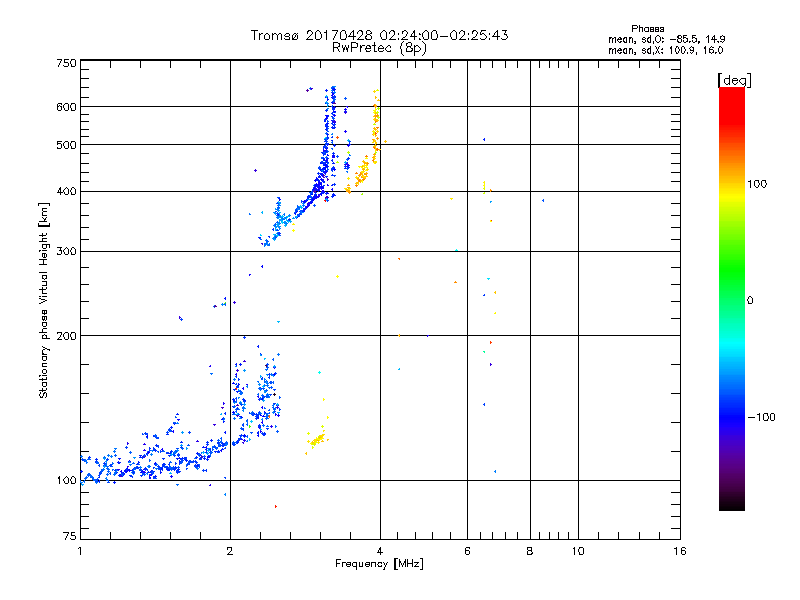This screenshot has width=800, height=600.
Task: Click the '200' y-axis tick label
Action: tap(66, 336)
